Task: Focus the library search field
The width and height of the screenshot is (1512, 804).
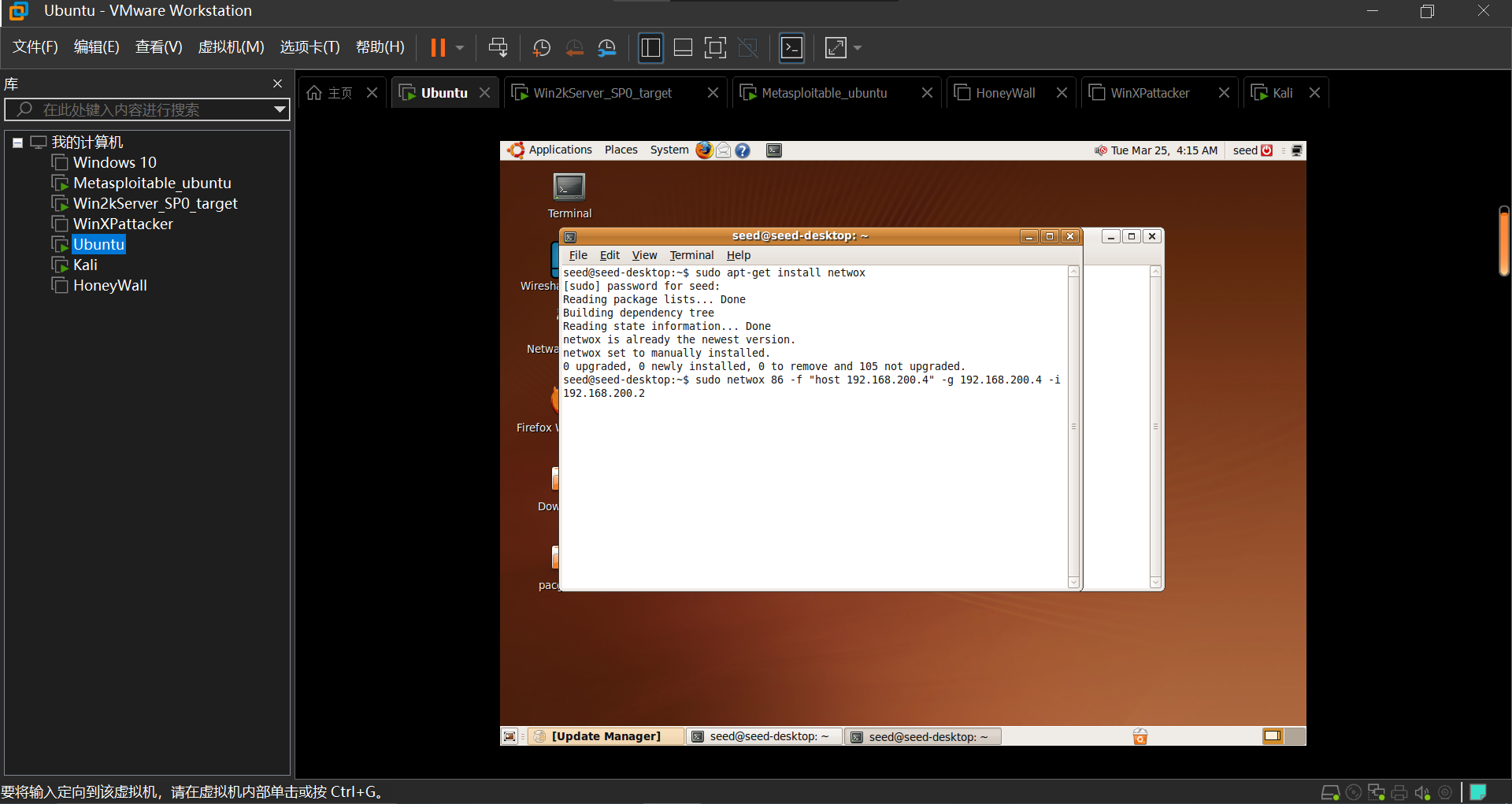Action: [148, 109]
